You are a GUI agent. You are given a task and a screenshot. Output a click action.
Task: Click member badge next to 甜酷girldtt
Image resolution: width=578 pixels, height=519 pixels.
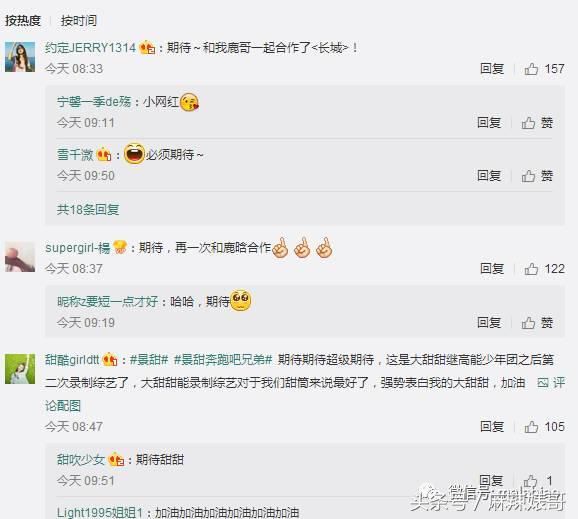110,359
